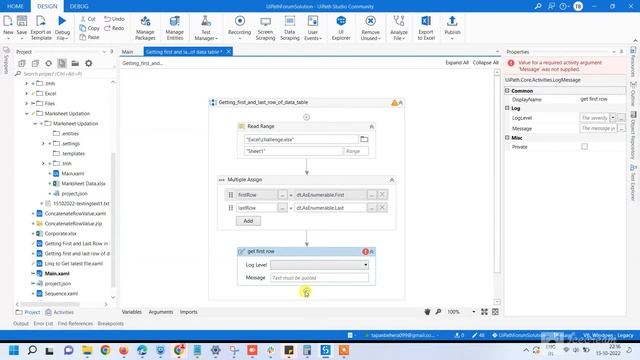Open project settings gear icon
Viewport: 640px width, 360px height.
pos(89,63)
